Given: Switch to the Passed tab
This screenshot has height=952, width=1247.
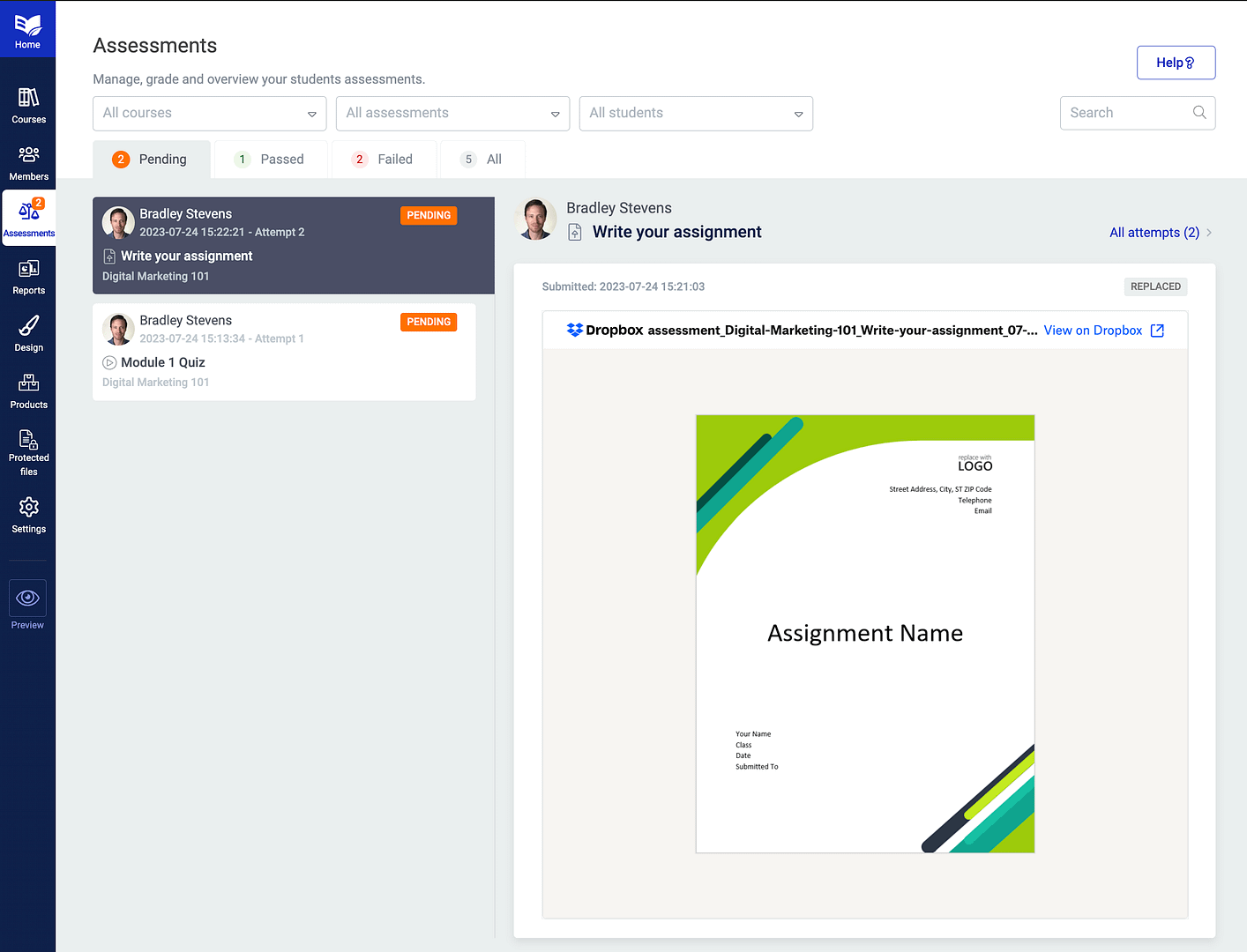Looking at the screenshot, I should 270,159.
